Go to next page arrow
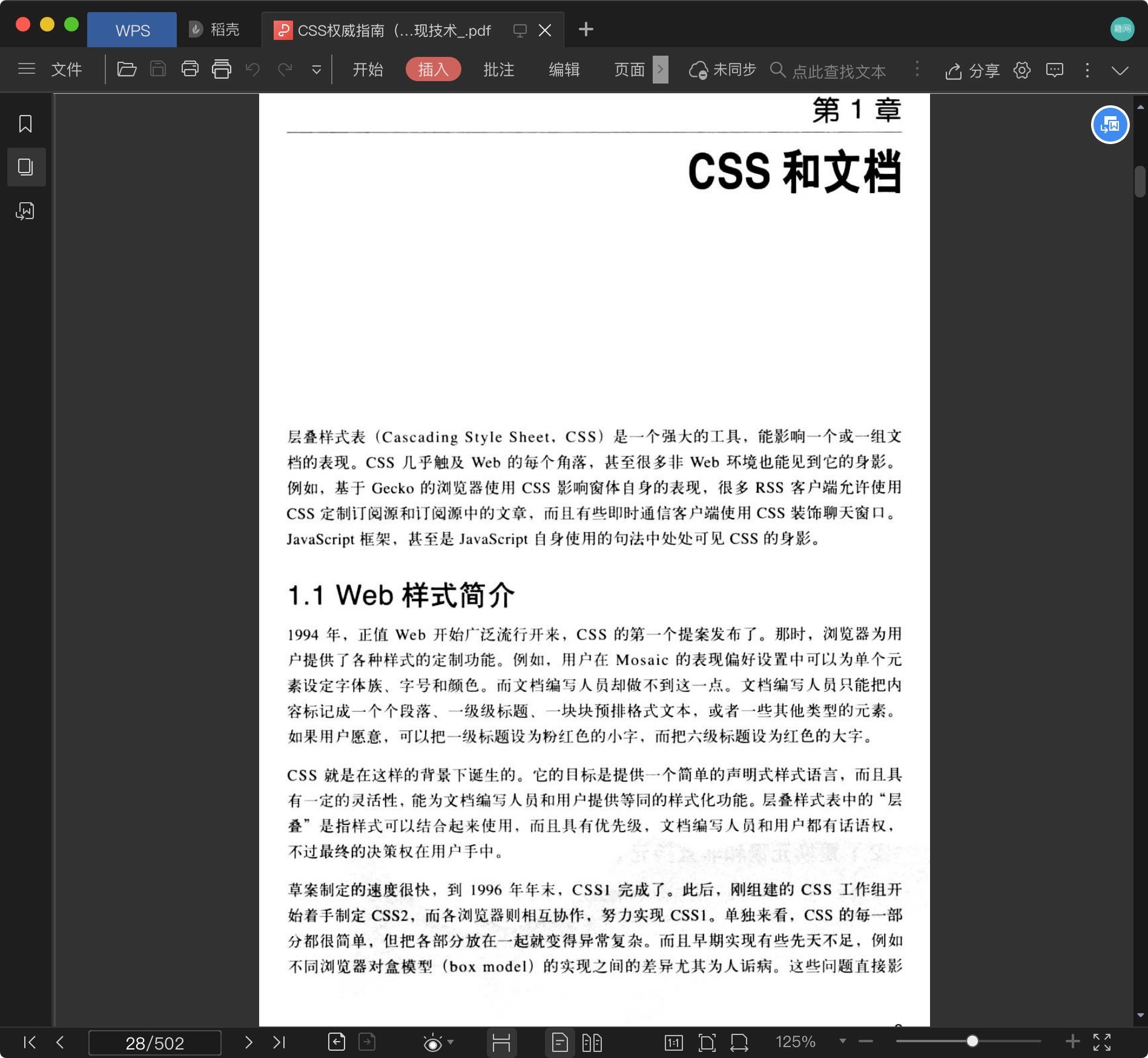The width and height of the screenshot is (1148, 1058). 248,1042
